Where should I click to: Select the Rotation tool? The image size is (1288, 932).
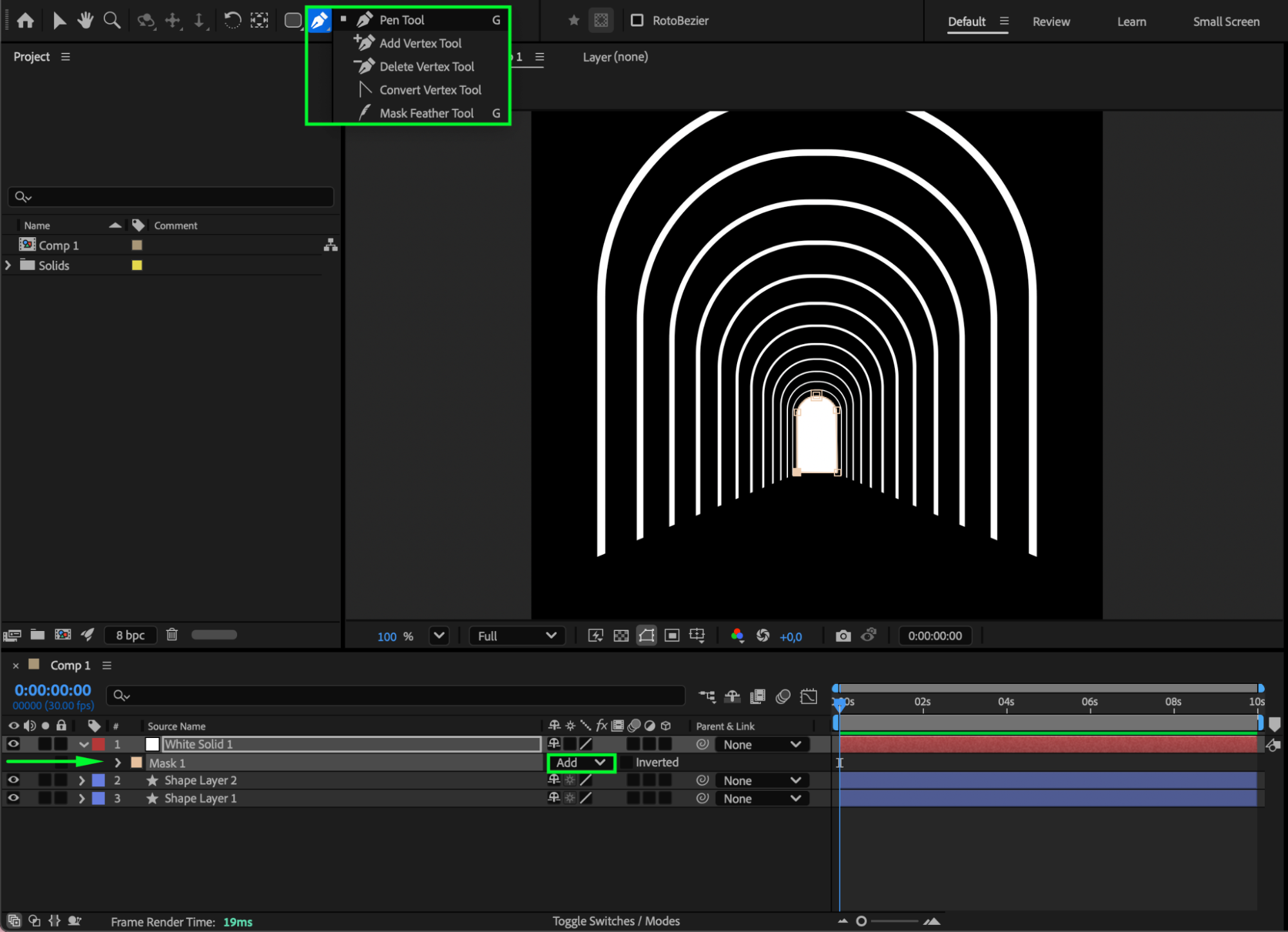(x=232, y=21)
